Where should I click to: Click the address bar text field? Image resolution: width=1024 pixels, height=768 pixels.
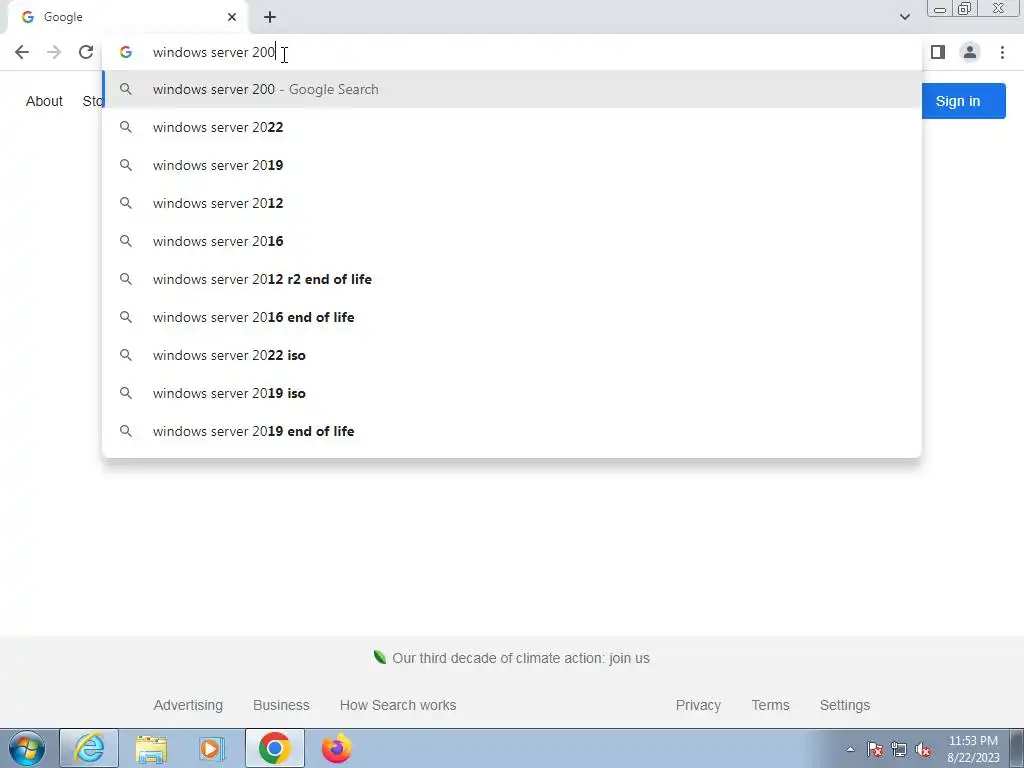tap(512, 52)
